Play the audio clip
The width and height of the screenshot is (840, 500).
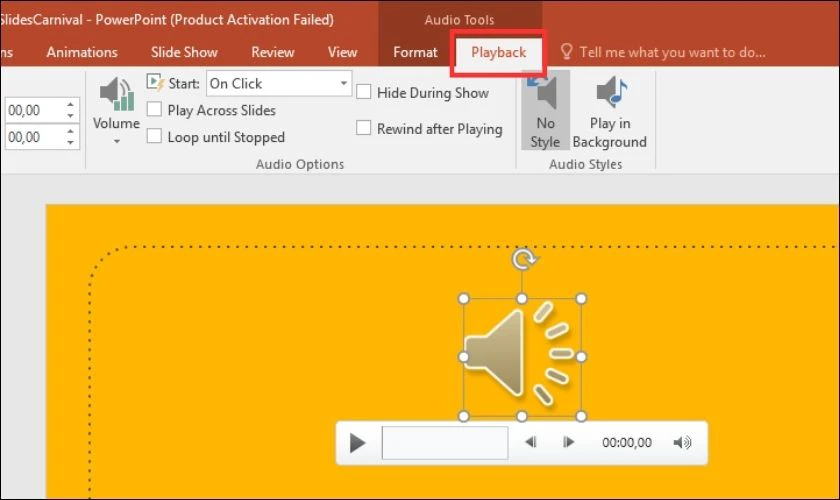click(x=357, y=443)
